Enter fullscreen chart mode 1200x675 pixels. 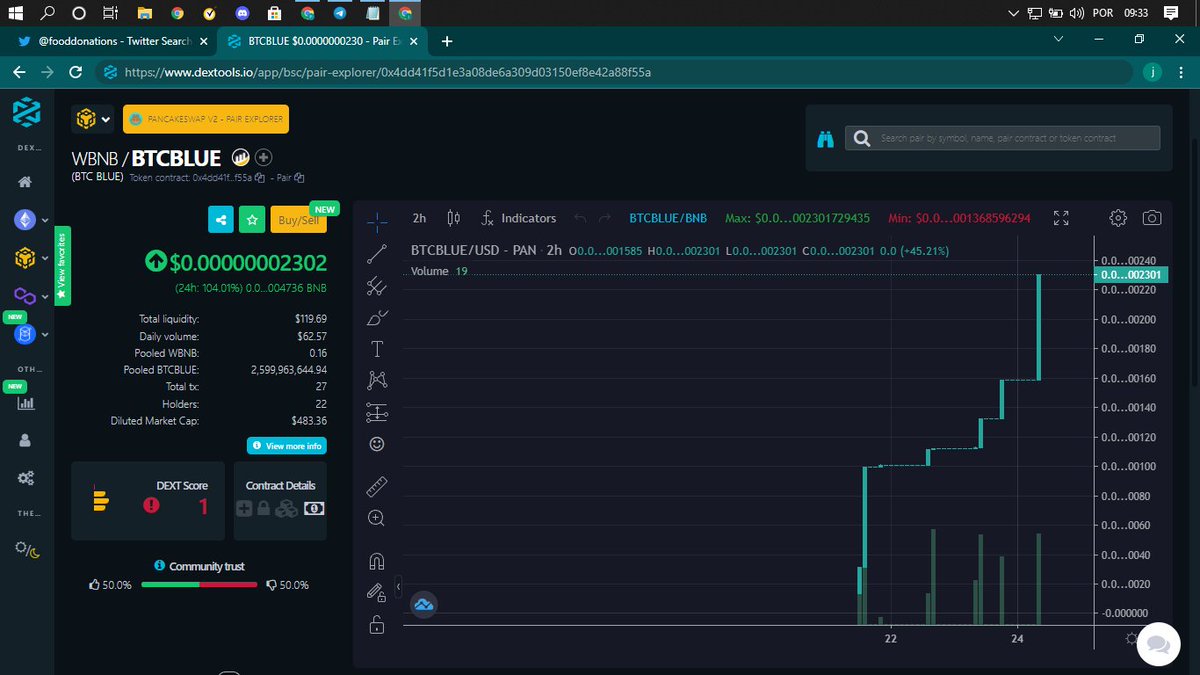pos(1062,218)
